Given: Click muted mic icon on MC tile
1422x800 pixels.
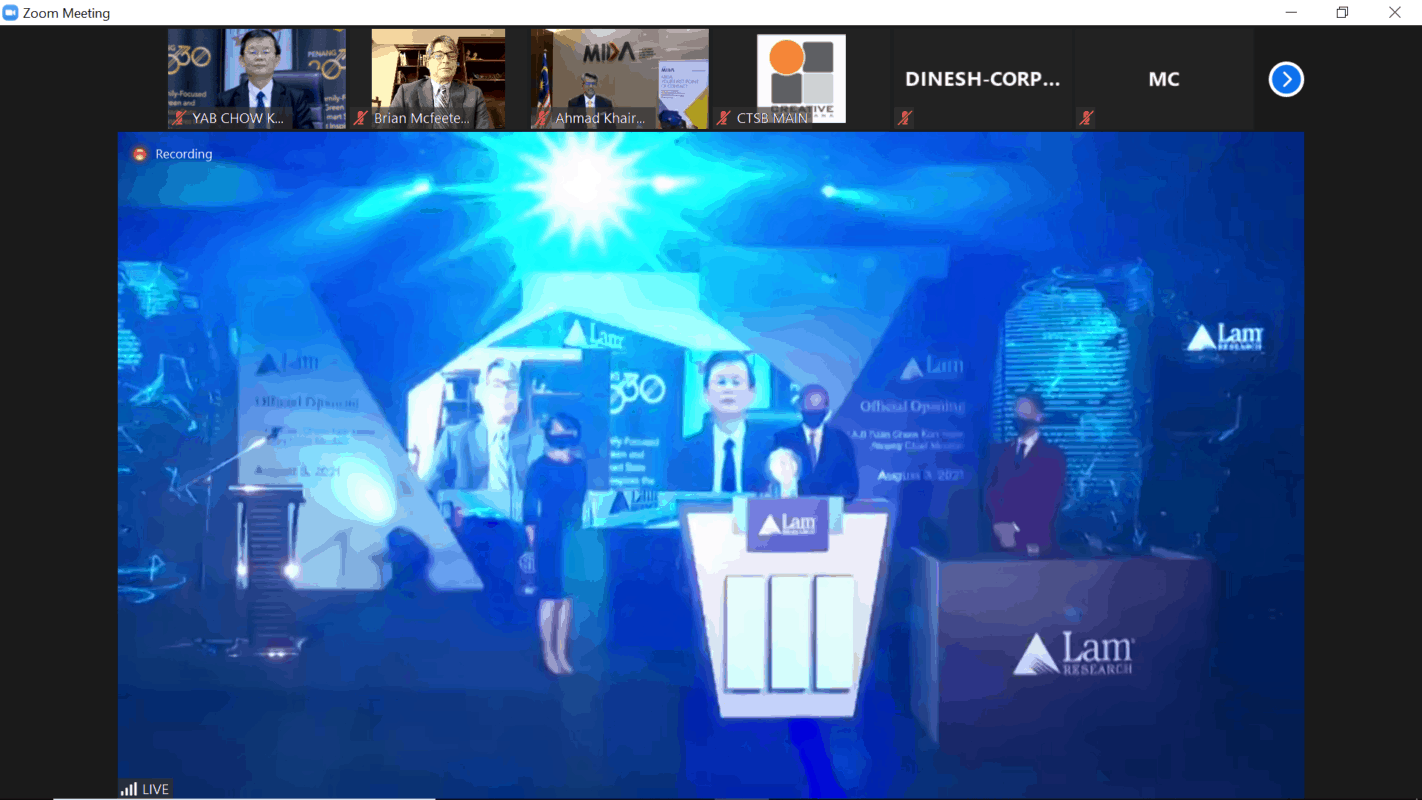Looking at the screenshot, I should 1085,118.
